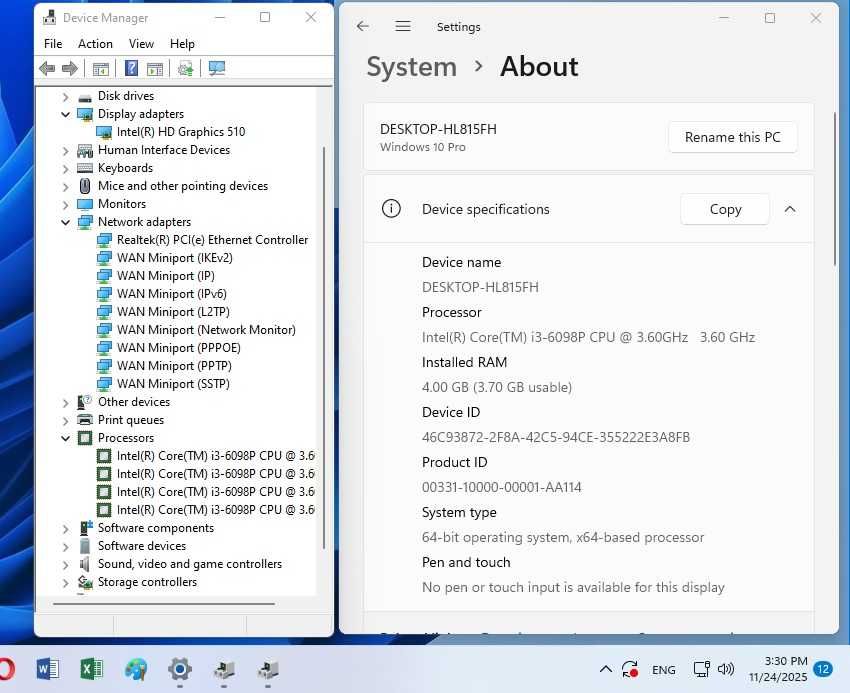Expand the Keyboards node

[x=66, y=169]
